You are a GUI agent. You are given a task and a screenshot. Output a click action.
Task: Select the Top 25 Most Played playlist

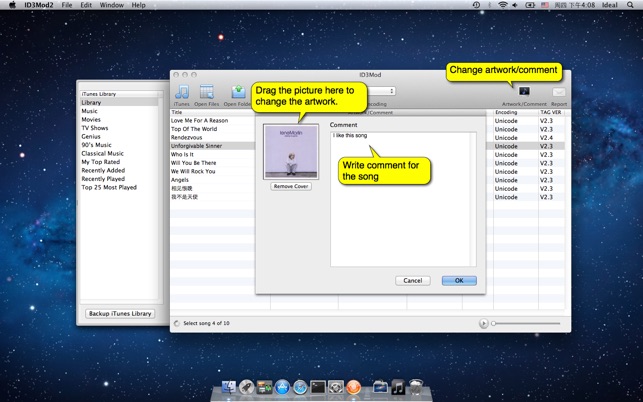pyautogui.click(x=119, y=187)
